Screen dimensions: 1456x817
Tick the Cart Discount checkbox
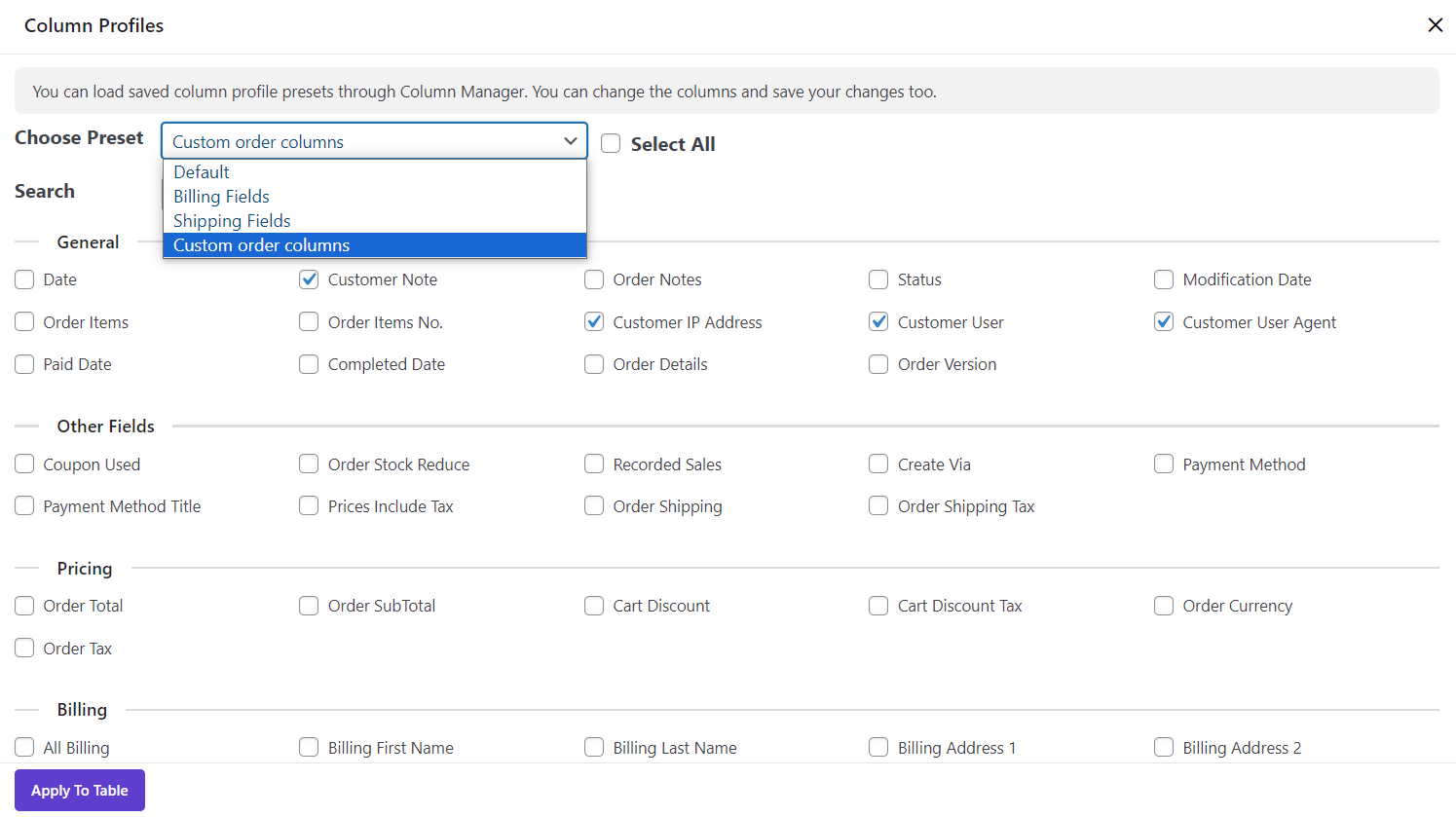point(594,606)
